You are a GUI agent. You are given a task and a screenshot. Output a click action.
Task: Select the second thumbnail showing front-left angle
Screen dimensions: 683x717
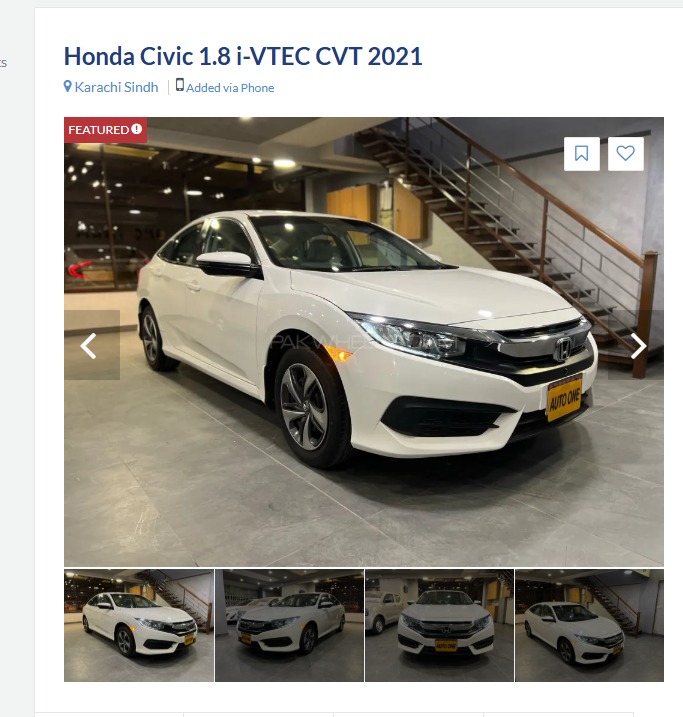point(289,625)
